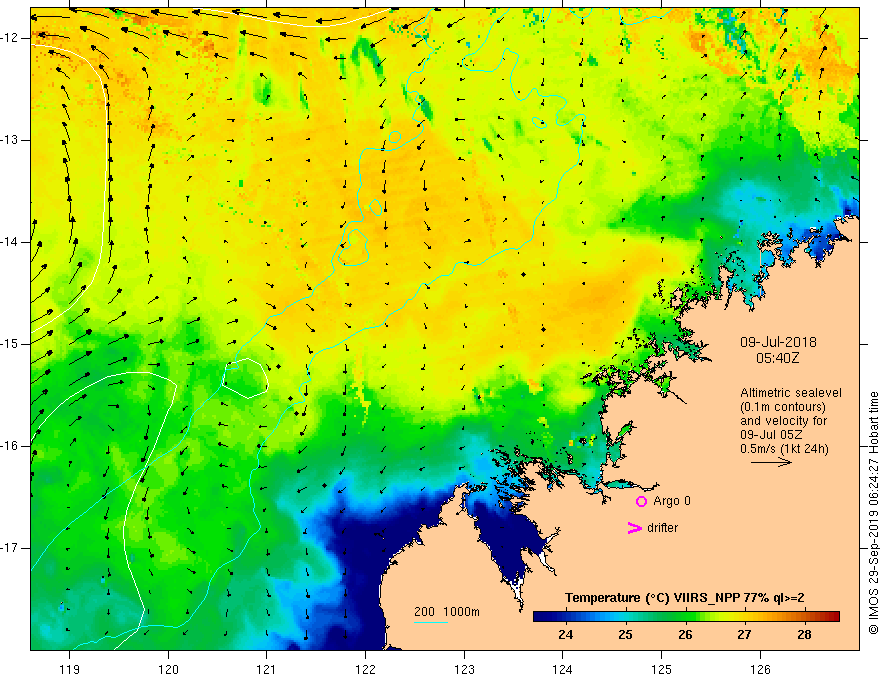Click the (0.1m contours) text line

782,407
